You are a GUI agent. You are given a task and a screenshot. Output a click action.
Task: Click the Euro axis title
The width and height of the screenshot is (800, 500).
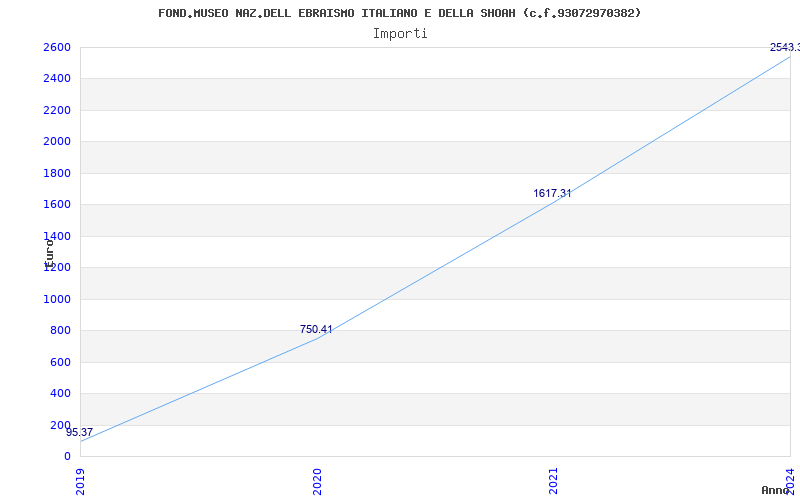[x=49, y=254]
